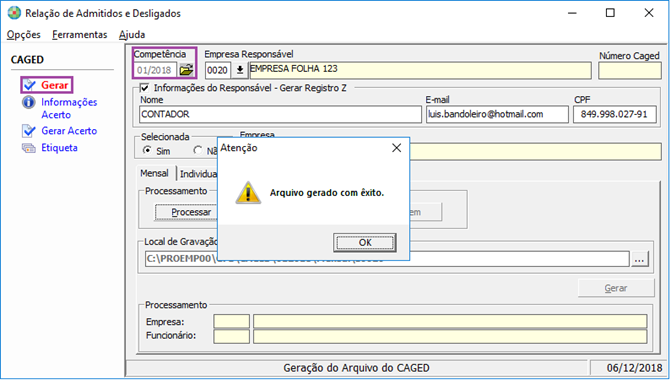
Task: Open the Informações Acerto link
Action: click(x=69, y=108)
